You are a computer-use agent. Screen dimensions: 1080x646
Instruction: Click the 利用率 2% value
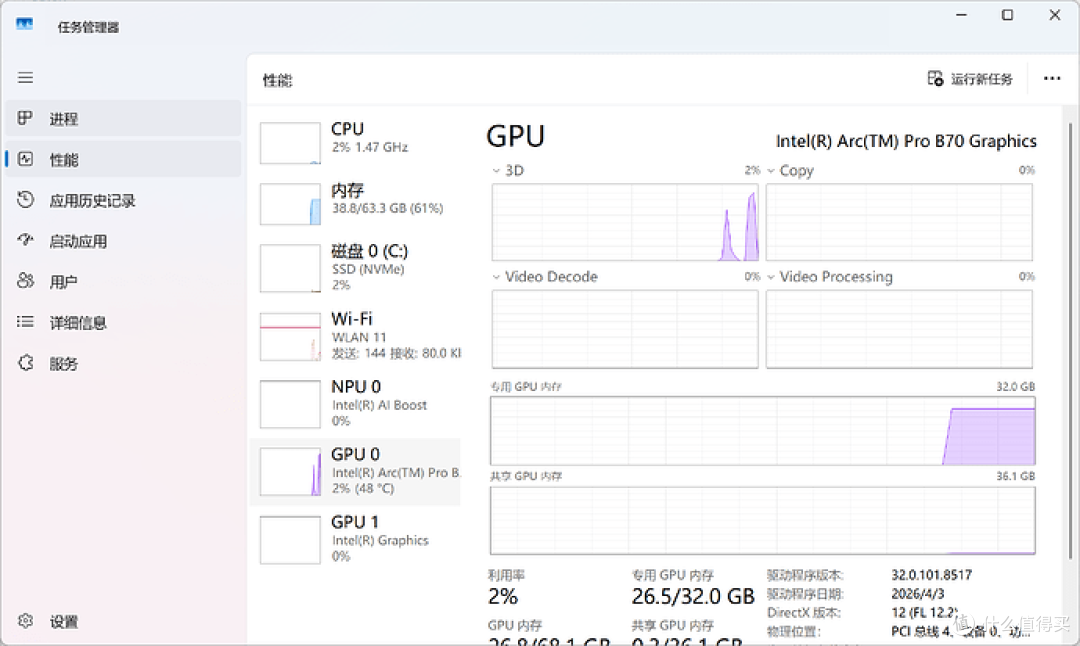click(x=503, y=596)
